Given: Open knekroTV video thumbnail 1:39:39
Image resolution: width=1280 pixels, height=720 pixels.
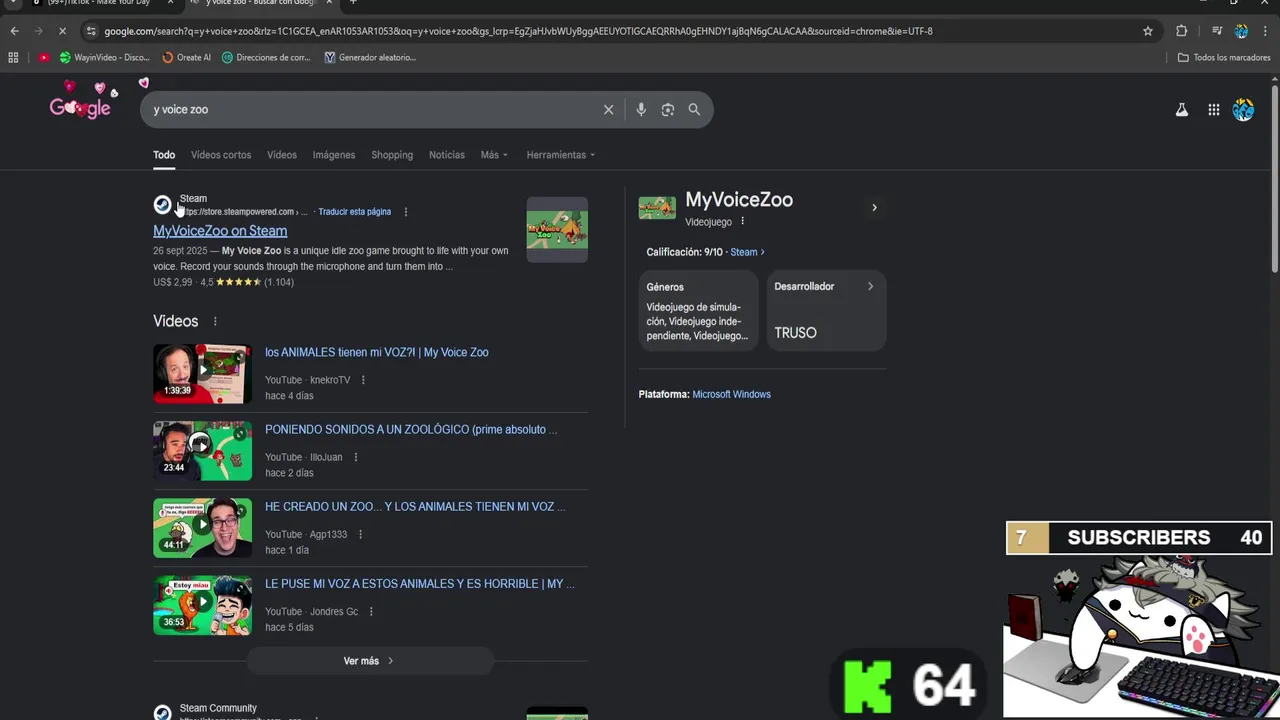Looking at the screenshot, I should pyautogui.click(x=202, y=374).
